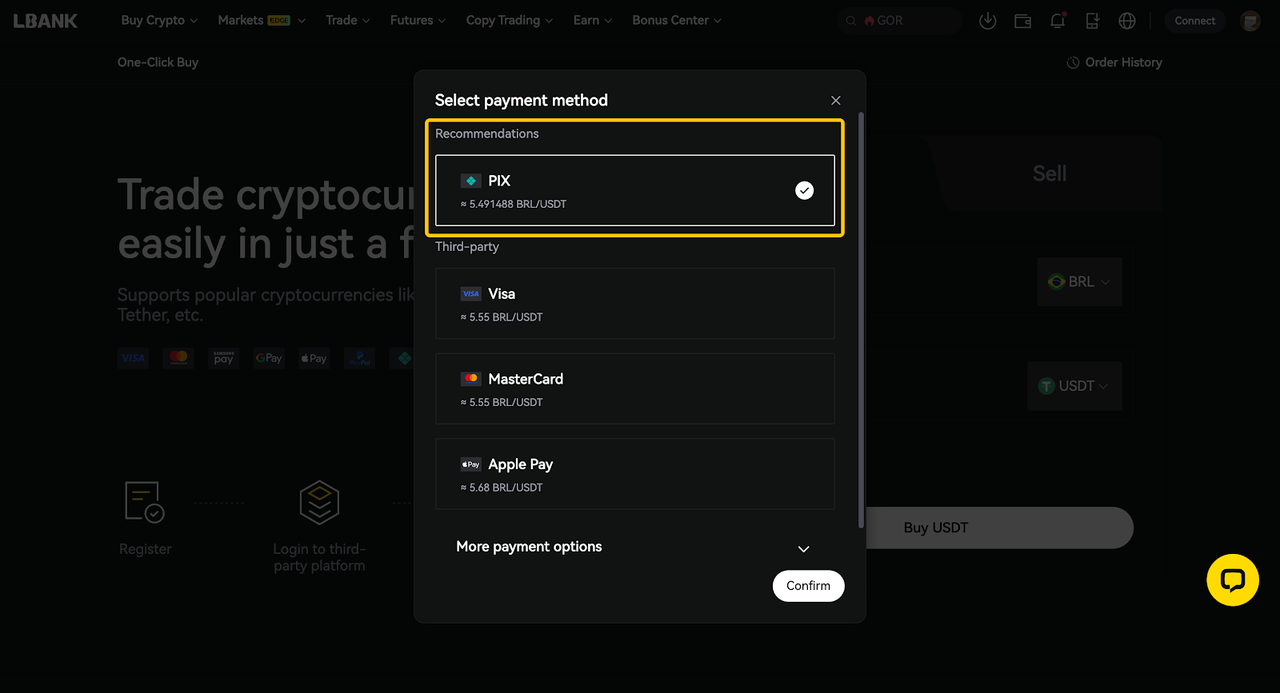1280x693 pixels.
Task: Expand More payment options
Action: click(635, 547)
